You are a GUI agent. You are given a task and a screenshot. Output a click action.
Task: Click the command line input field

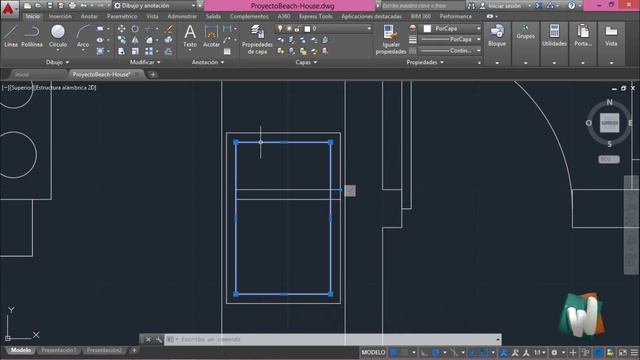[333, 340]
